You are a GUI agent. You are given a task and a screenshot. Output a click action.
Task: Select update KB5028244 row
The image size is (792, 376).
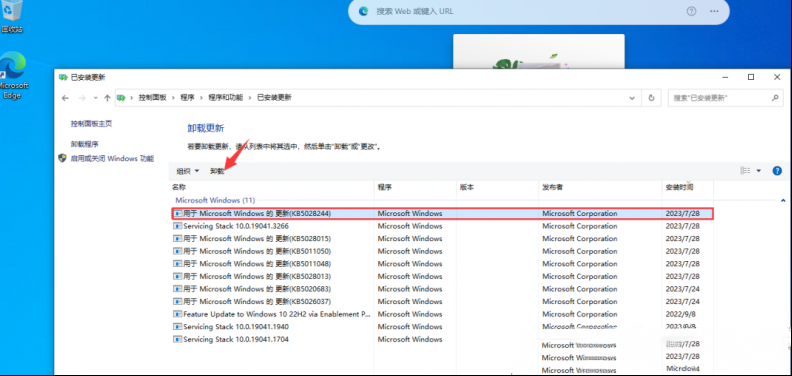click(x=442, y=213)
